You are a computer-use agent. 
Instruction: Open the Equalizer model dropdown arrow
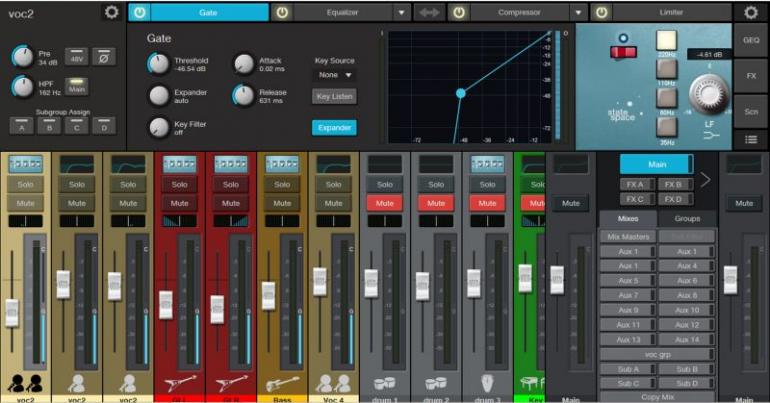click(401, 13)
